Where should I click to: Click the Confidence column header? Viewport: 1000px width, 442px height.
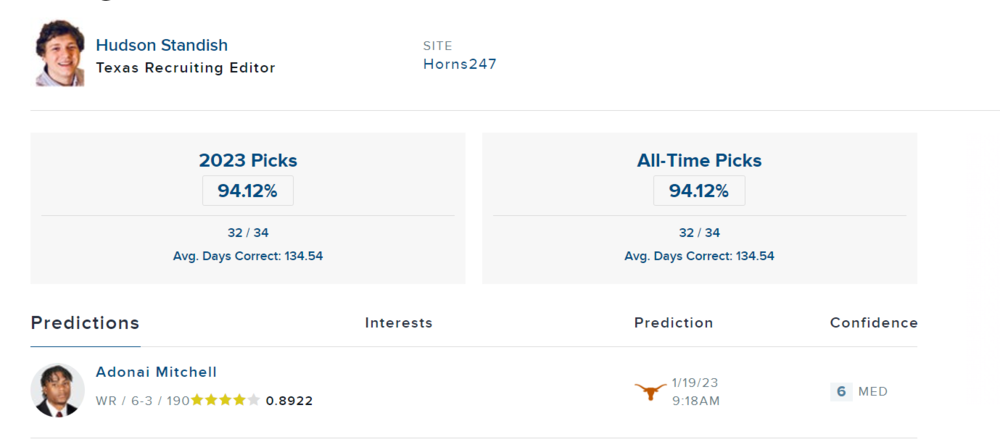pyautogui.click(x=873, y=323)
